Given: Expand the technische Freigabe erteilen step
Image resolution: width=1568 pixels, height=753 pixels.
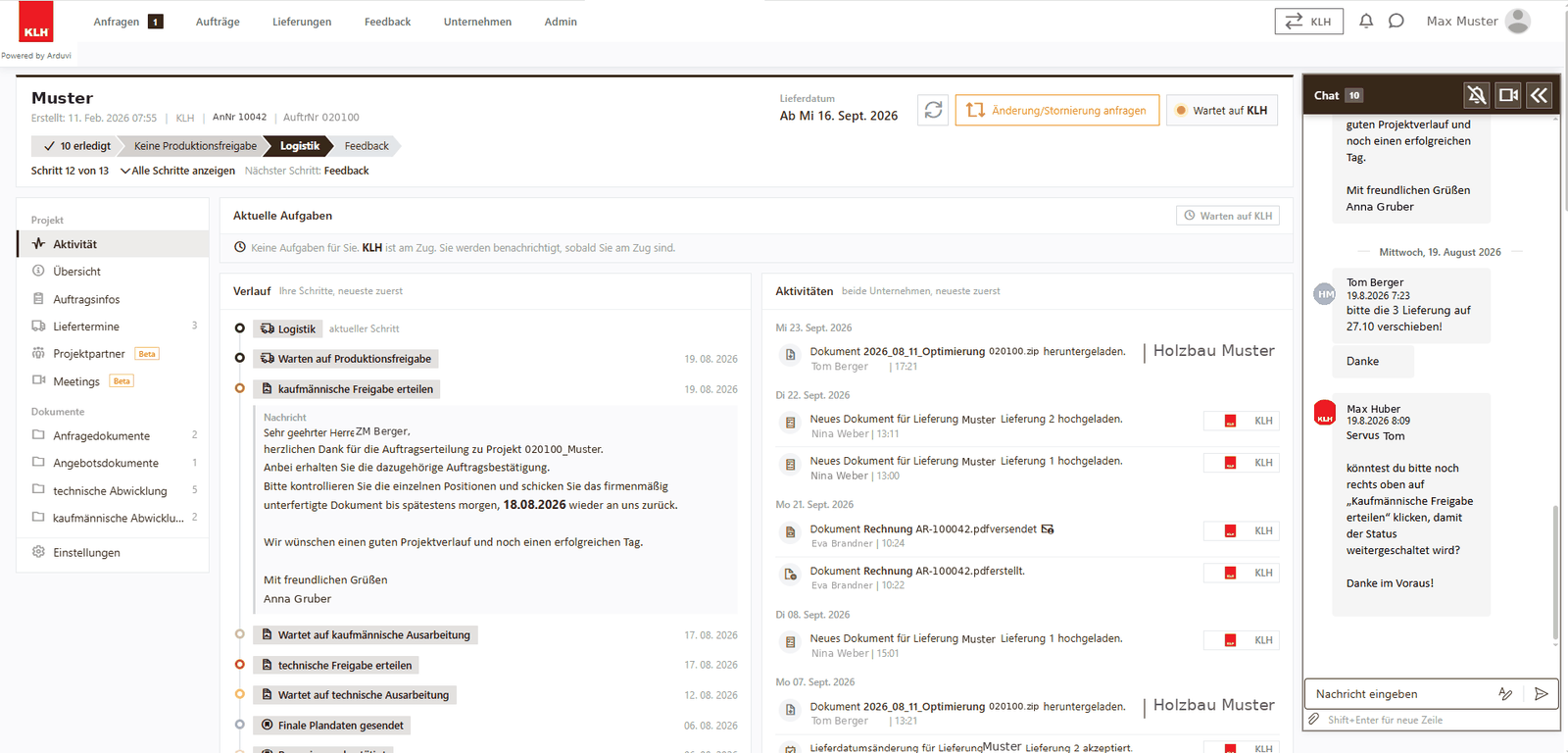Looking at the screenshot, I should (x=336, y=665).
